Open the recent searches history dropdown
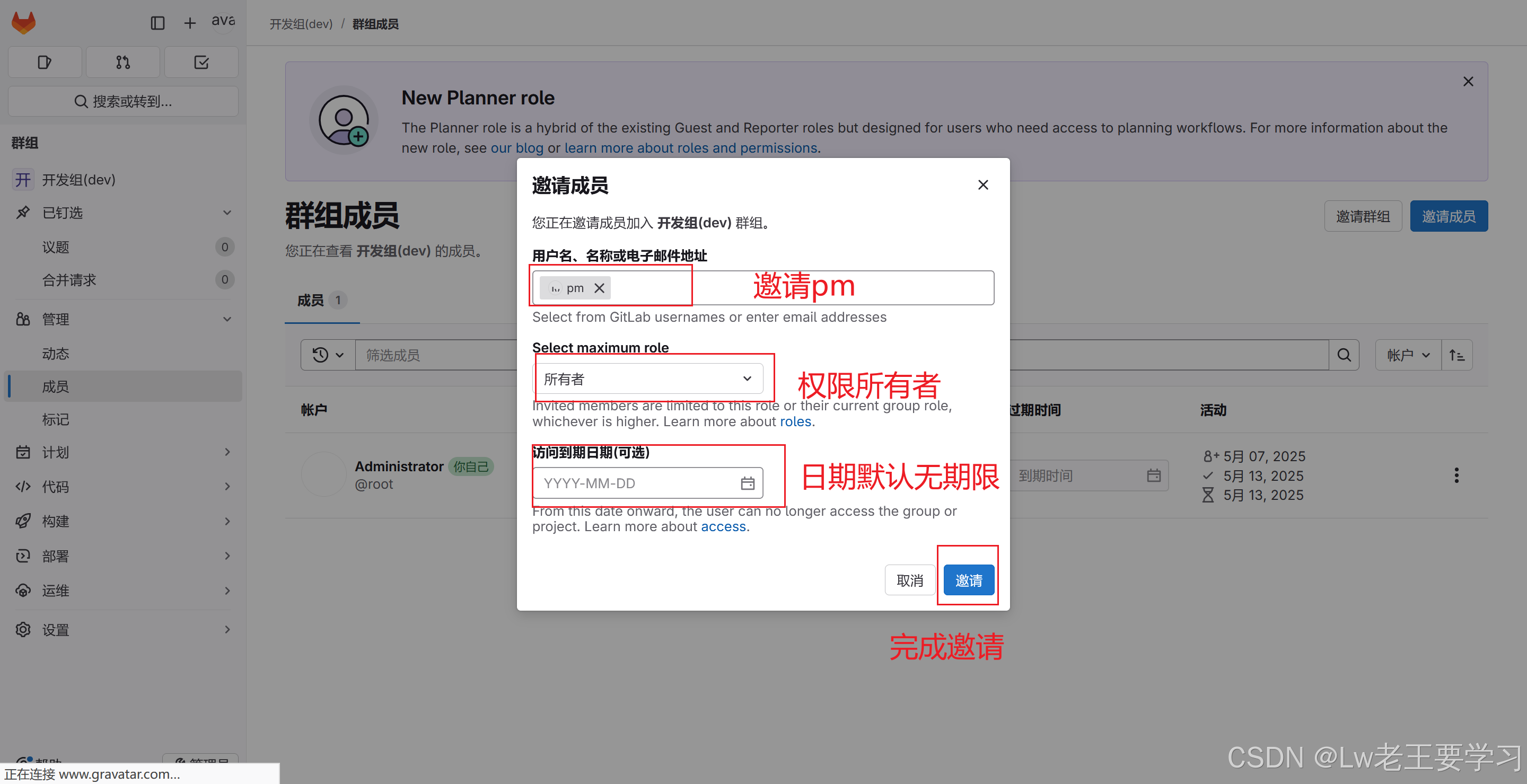 (x=328, y=355)
